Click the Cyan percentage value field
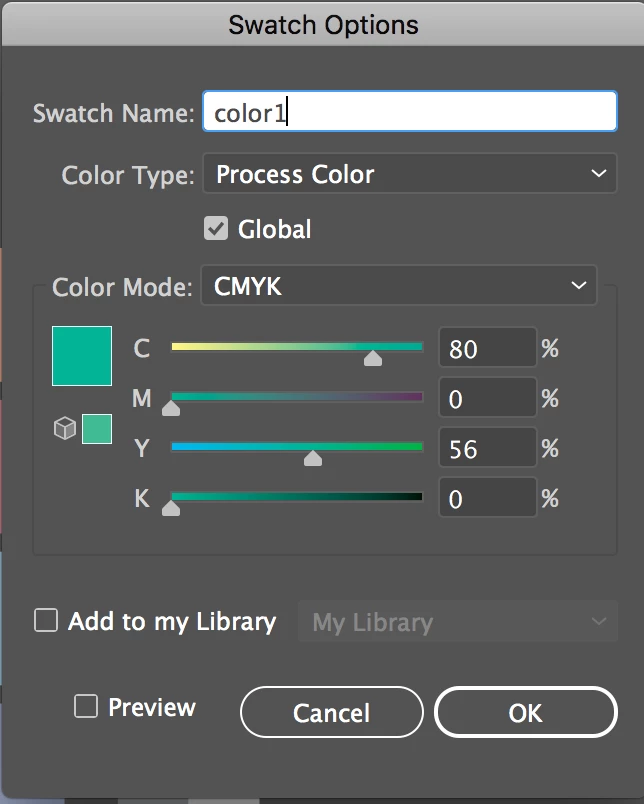The width and height of the screenshot is (644, 804). [487, 349]
